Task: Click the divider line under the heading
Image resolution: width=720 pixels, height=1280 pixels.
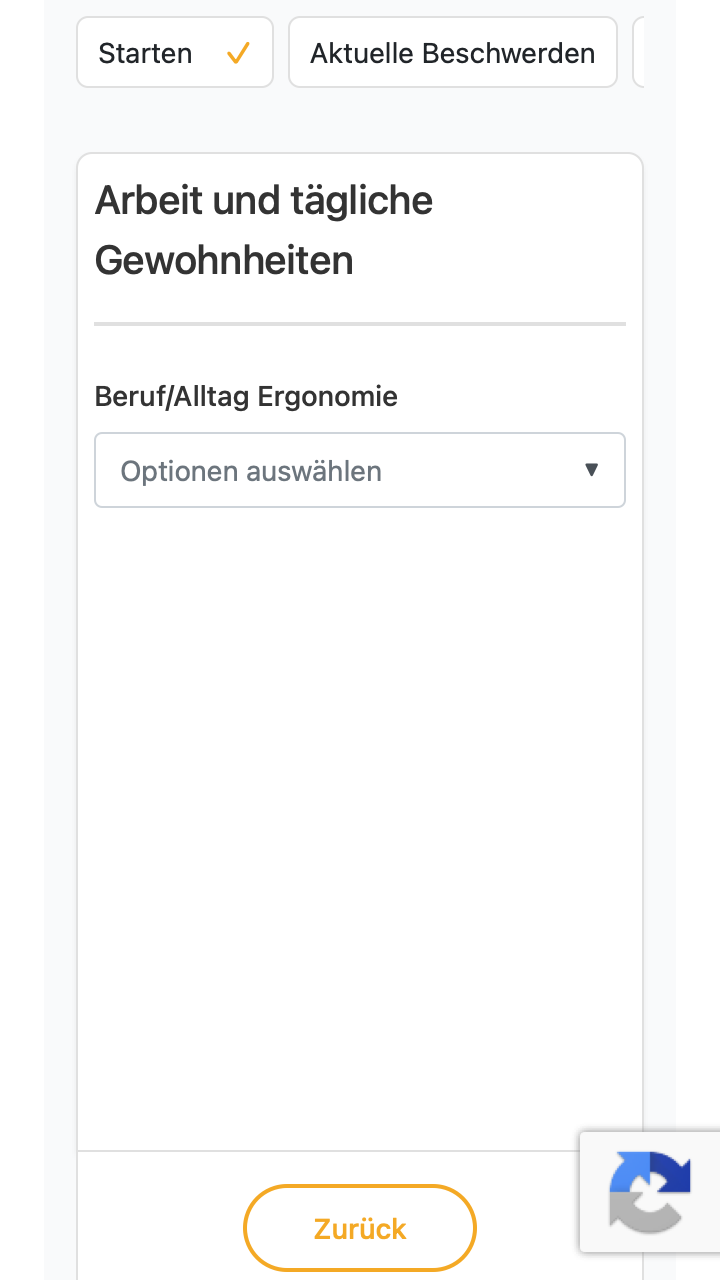Action: pos(360,324)
